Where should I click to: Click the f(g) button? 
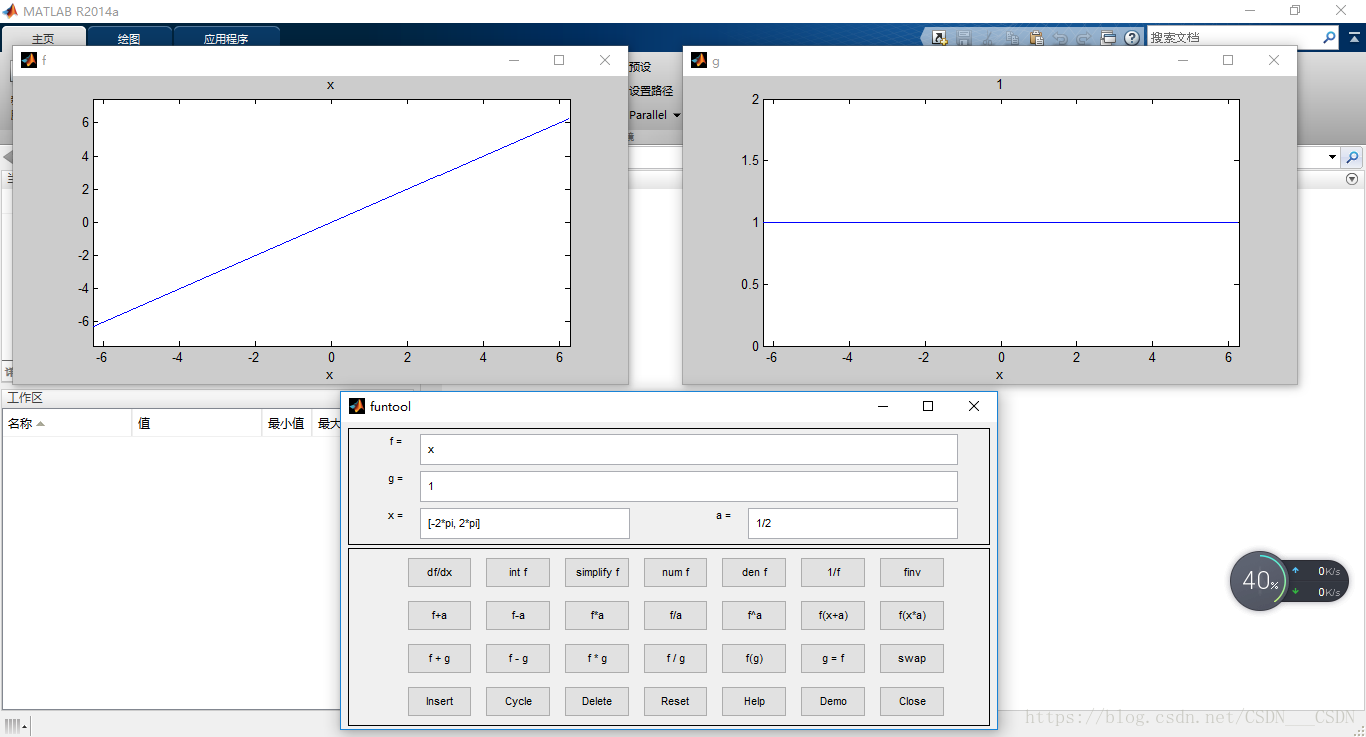point(754,659)
